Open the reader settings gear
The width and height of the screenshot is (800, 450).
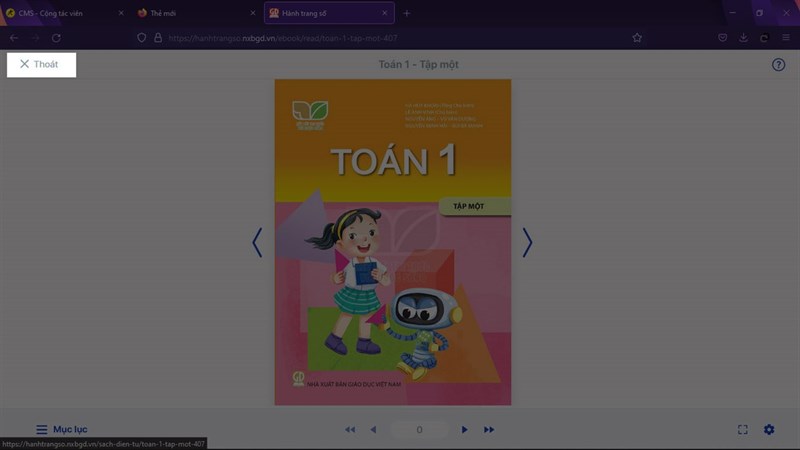pos(769,429)
